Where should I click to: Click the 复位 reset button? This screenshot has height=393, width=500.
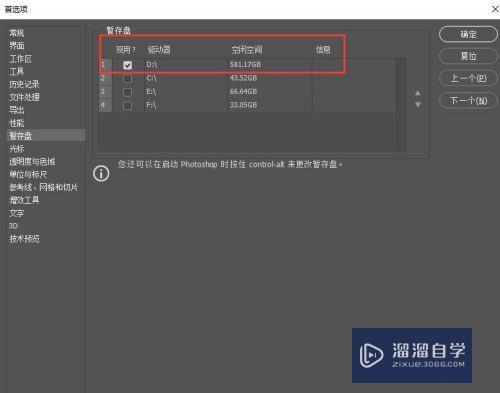[468, 56]
